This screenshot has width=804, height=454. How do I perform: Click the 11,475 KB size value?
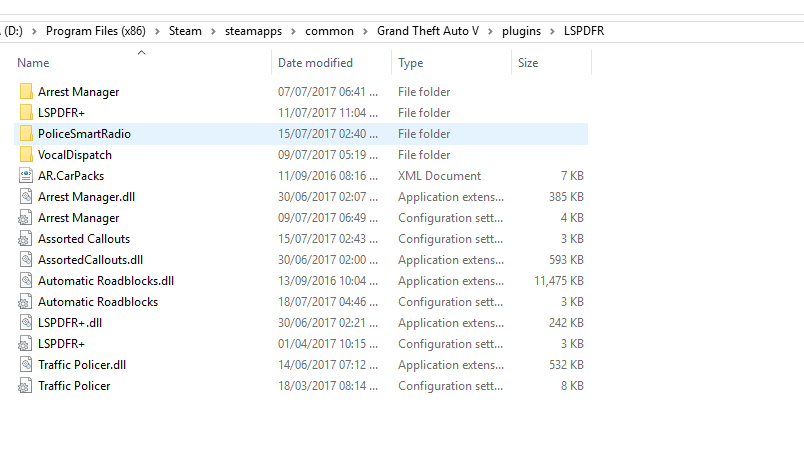(x=559, y=281)
